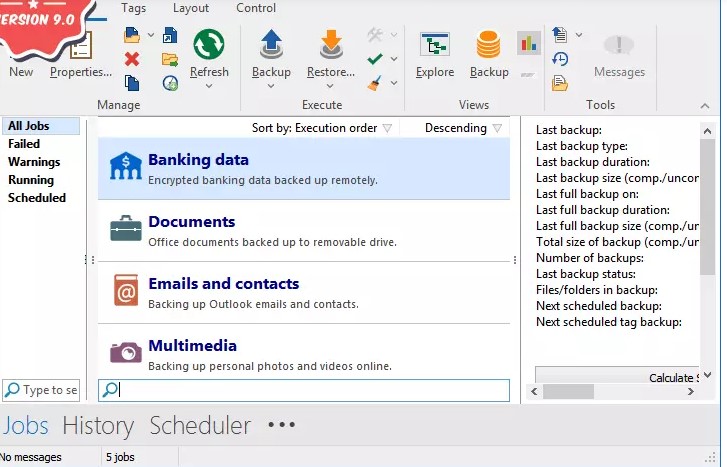Select the Multimedia job camera icon
Screen dimensions: 727x467
[126, 352]
